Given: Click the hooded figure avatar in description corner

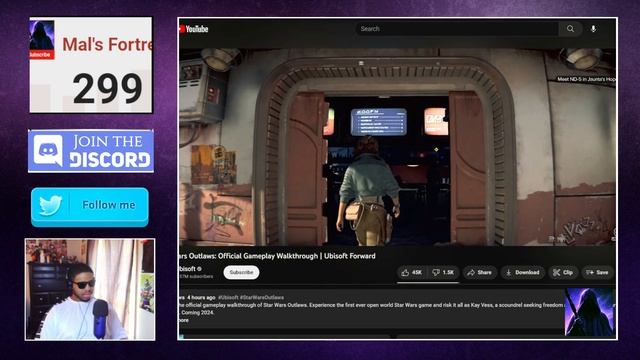Looking at the screenshot, I should [x=590, y=312].
